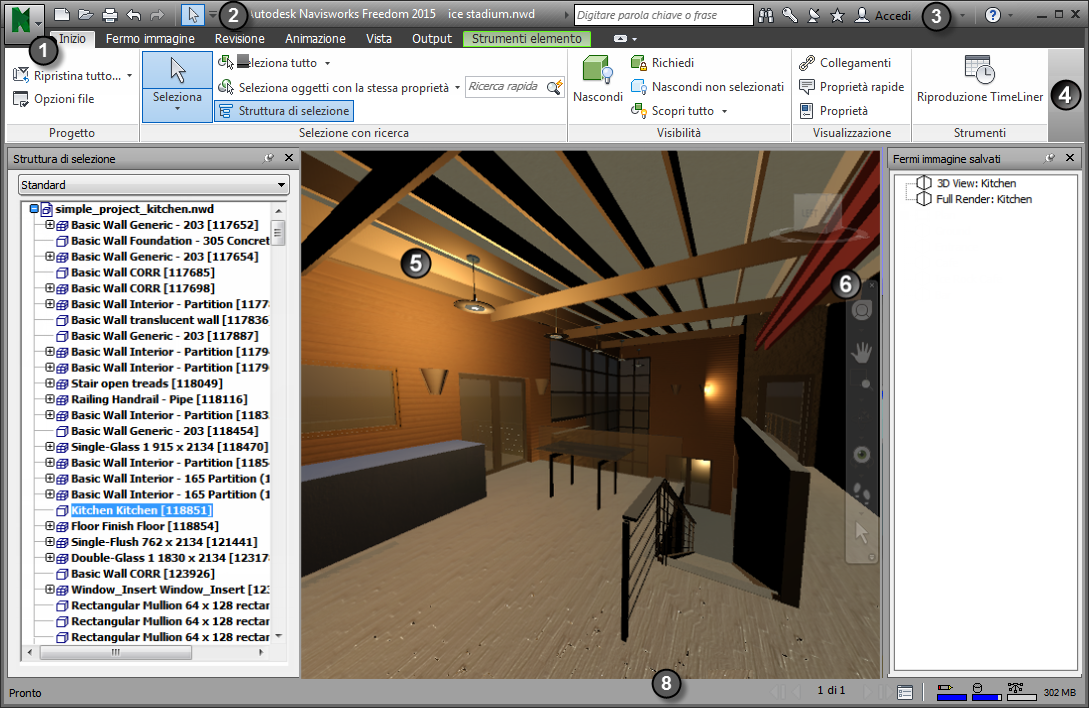The height and width of the screenshot is (708, 1089).
Task: Switch to the Fermo immagine tab
Action: click(x=150, y=39)
